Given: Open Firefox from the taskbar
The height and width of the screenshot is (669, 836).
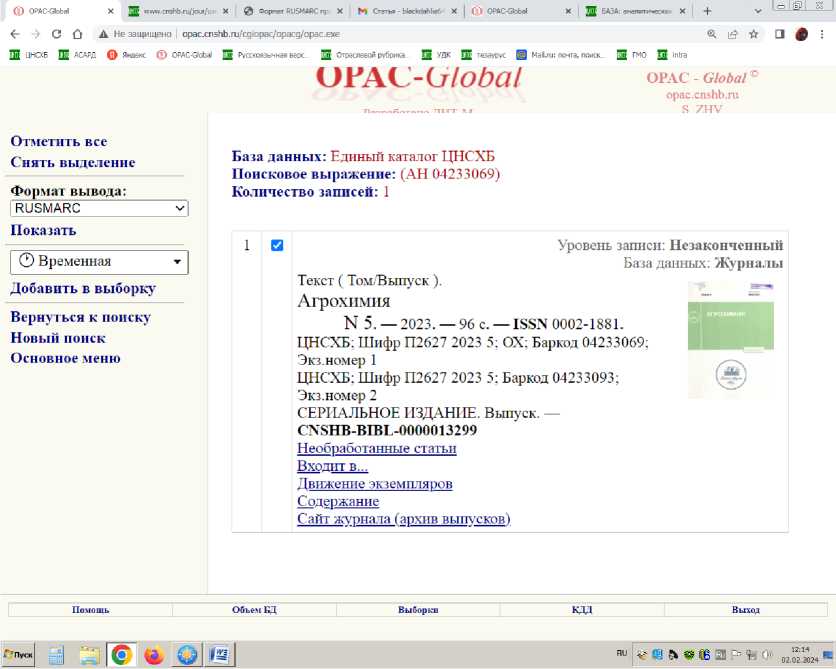Looking at the screenshot, I should 153,655.
